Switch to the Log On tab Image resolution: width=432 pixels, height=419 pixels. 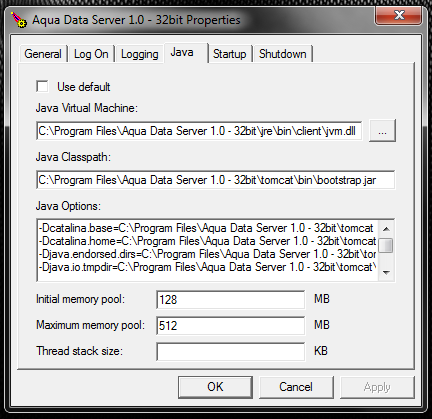click(91, 54)
